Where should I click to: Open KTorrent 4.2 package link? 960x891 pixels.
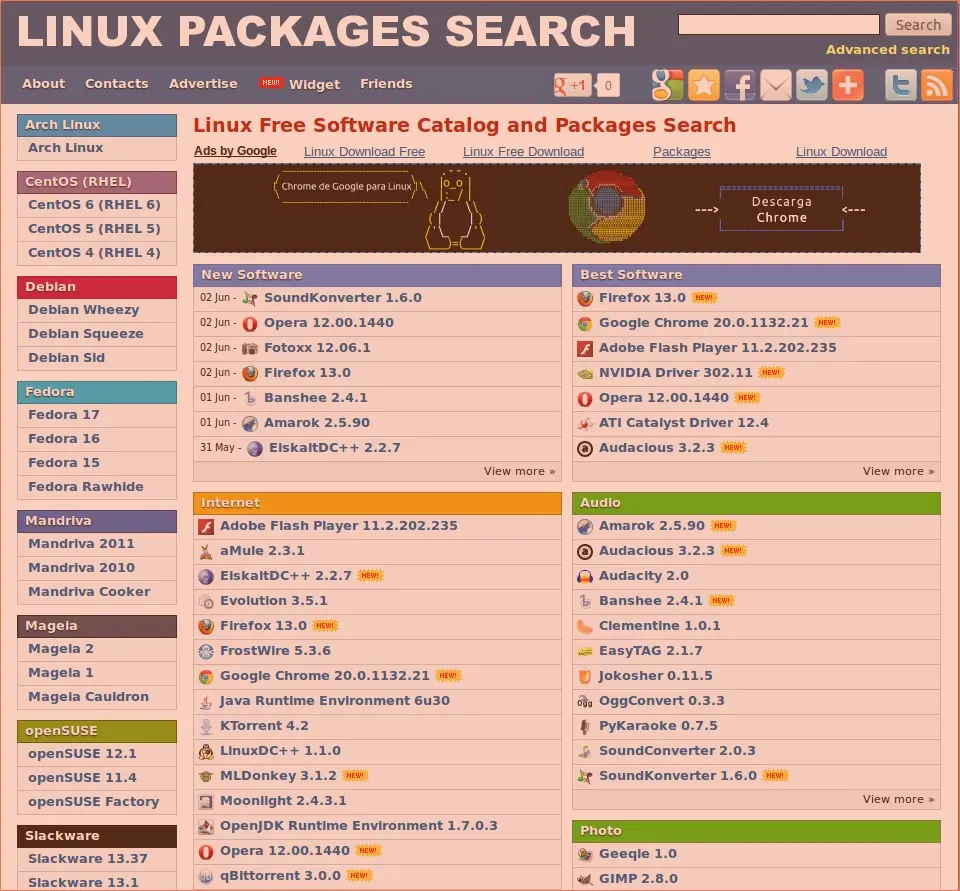tap(264, 726)
